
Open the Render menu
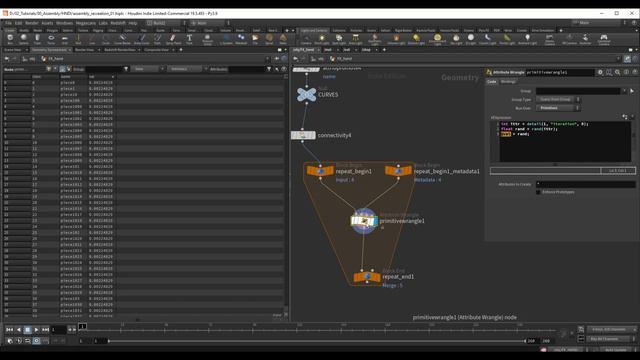pos(31,23)
